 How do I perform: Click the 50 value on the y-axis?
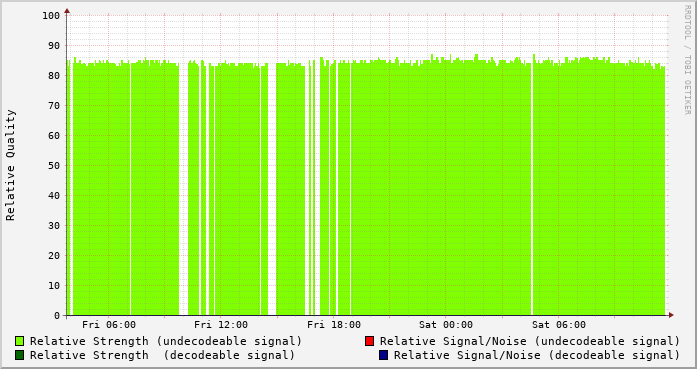pyautogui.click(x=54, y=165)
